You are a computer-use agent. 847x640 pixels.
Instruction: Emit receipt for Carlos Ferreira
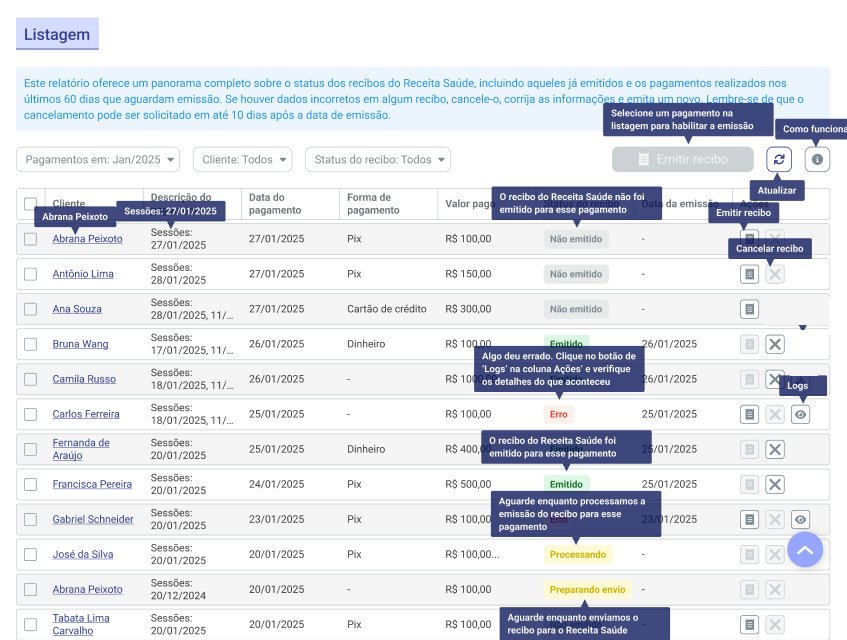(749, 414)
